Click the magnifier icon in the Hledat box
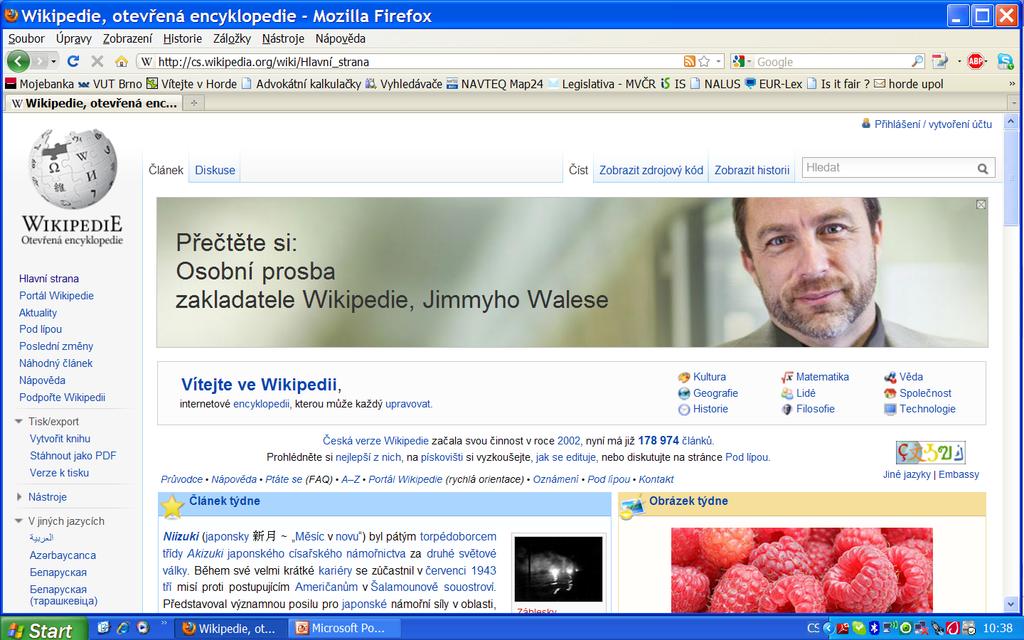The width and height of the screenshot is (1024, 640). 983,168
